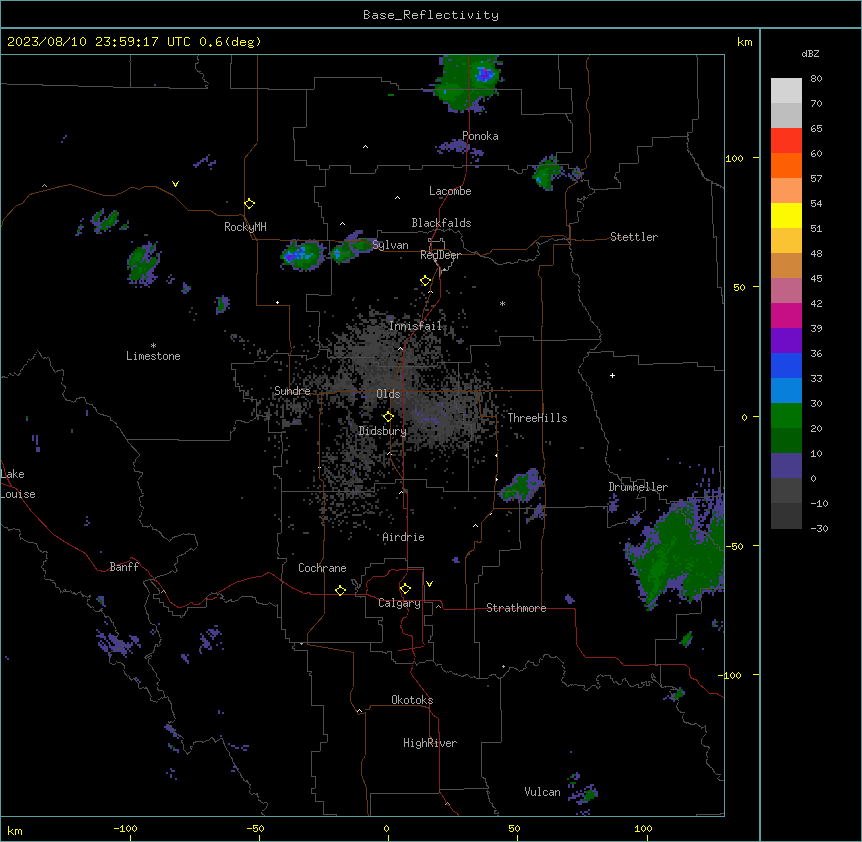Pick the yellow 51-54 dBZ legend swatch

(x=786, y=215)
